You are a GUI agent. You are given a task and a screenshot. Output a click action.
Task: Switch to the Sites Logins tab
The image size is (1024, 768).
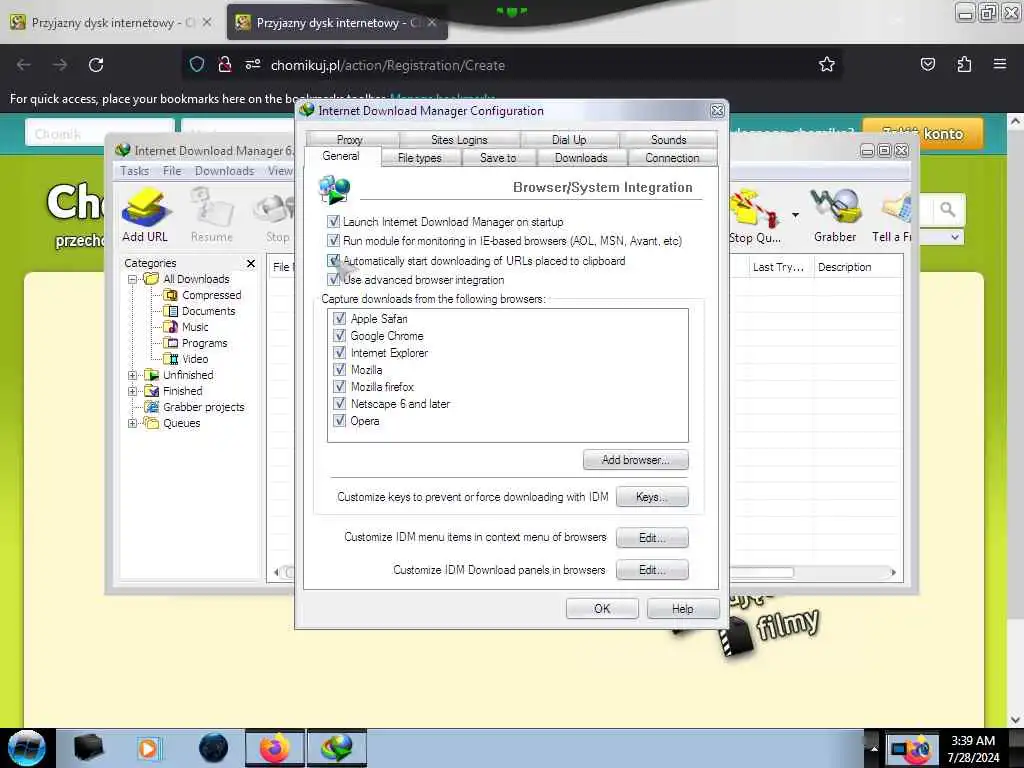pyautogui.click(x=459, y=139)
